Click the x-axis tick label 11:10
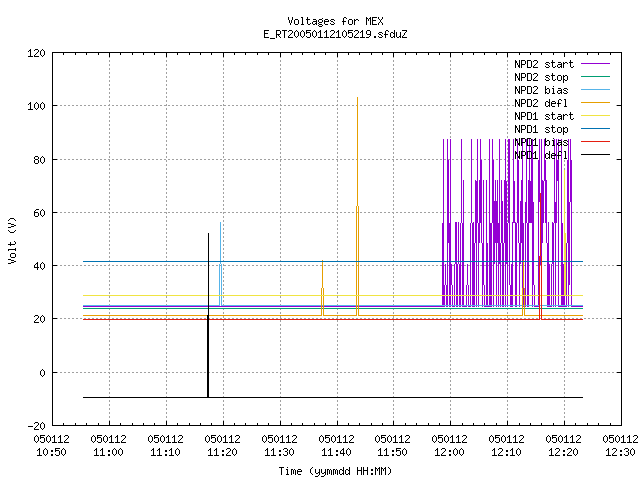Image resolution: width=640 pixels, height=480 pixels. (165, 452)
